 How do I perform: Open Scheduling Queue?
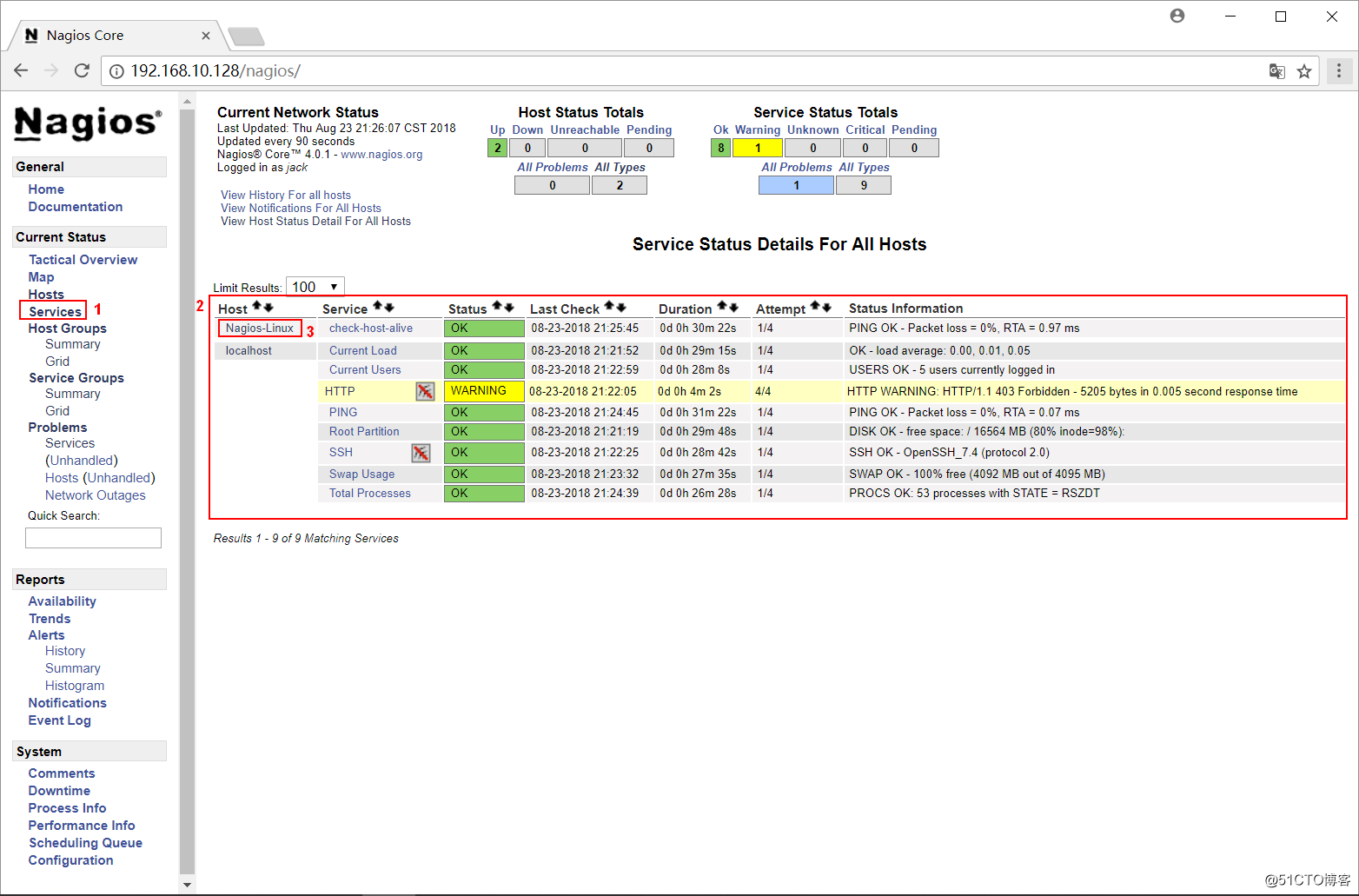85,843
